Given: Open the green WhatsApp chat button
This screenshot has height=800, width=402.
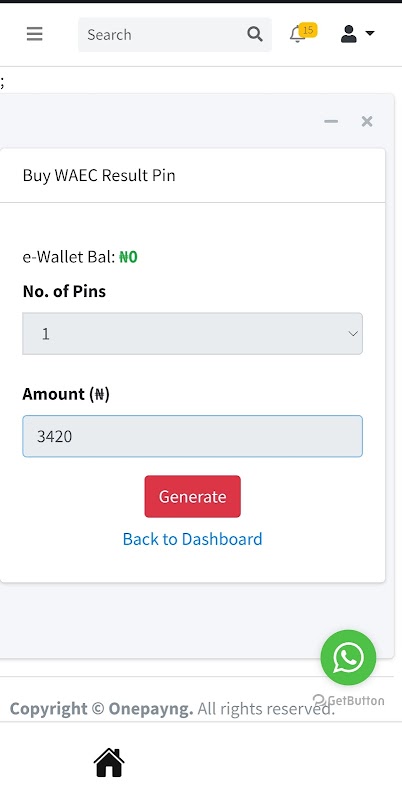Looking at the screenshot, I should [348, 657].
